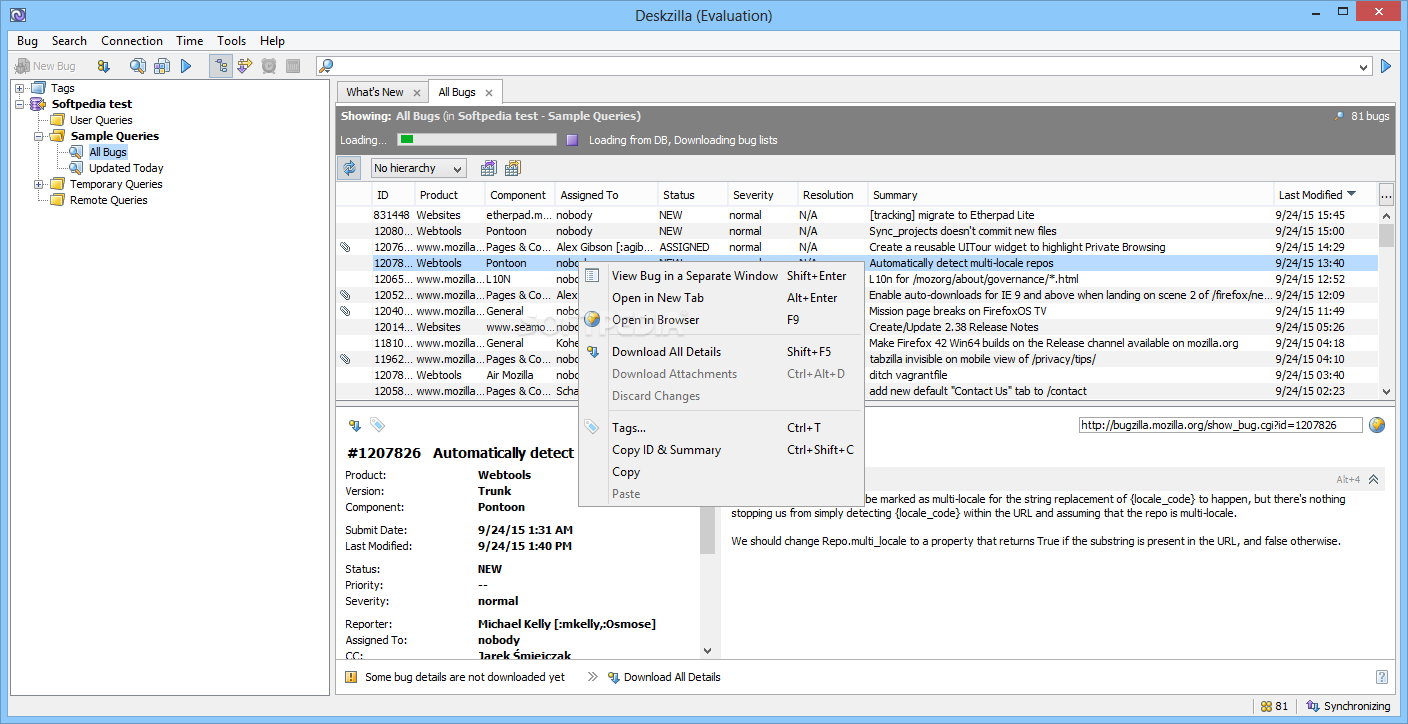
Task: Choose Open in New Tab from context menu
Action: coord(721,298)
